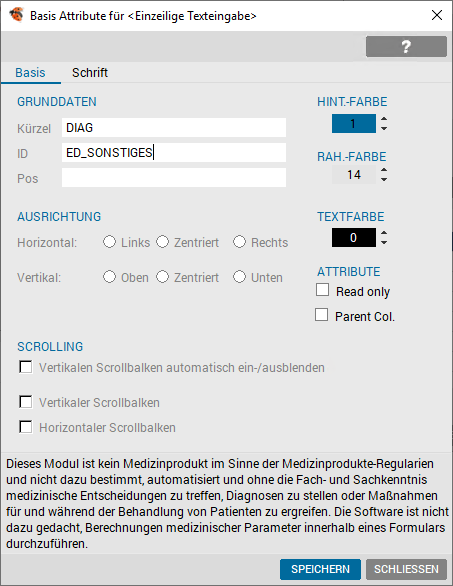Enable the Read only checkbox
453x586 pixels.
pos(323,290)
